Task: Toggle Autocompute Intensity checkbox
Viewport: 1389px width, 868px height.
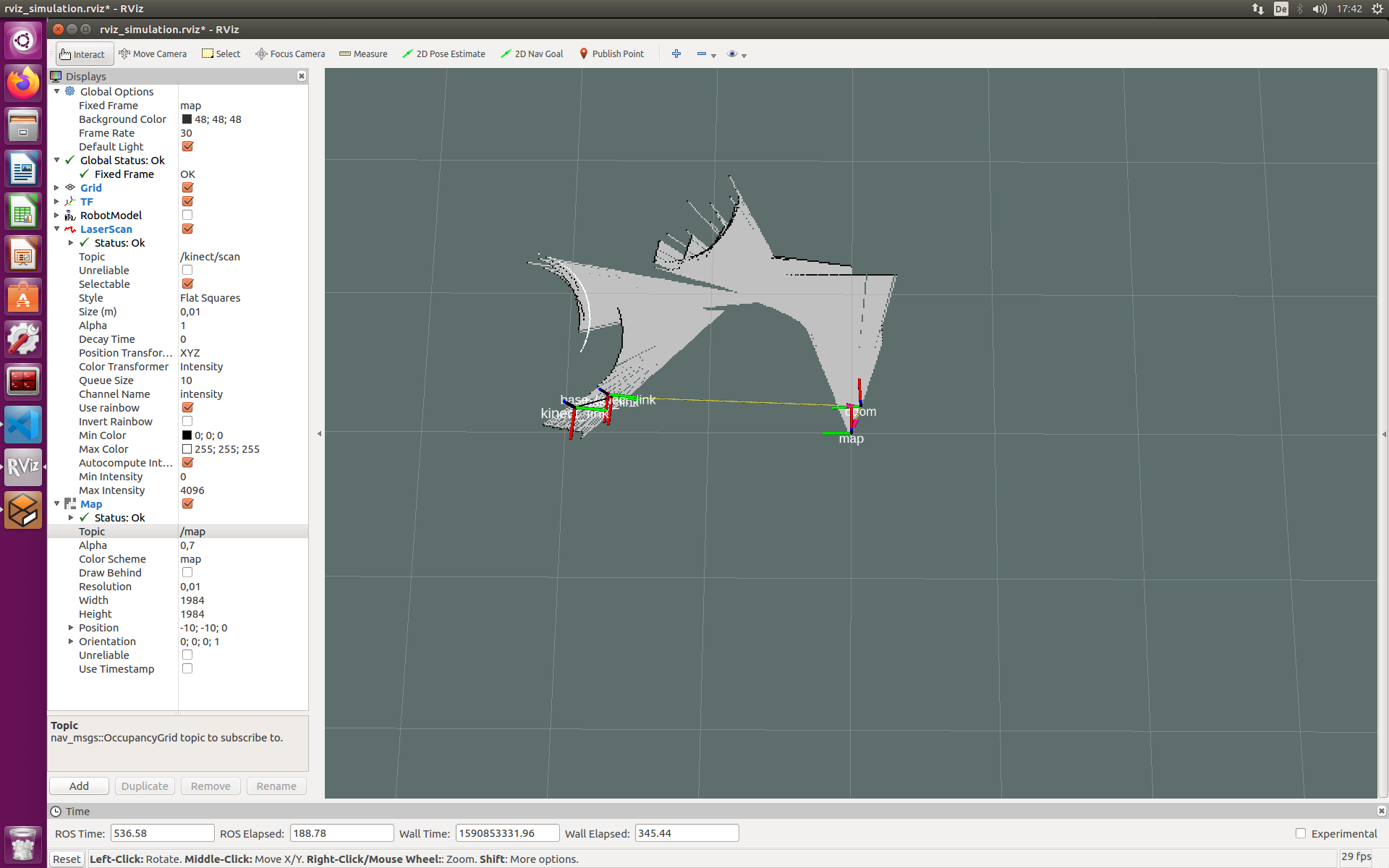Action: coord(187,462)
